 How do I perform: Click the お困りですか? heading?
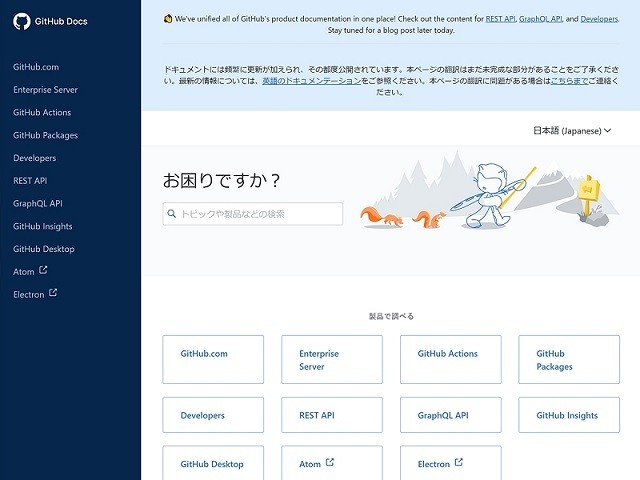click(222, 180)
